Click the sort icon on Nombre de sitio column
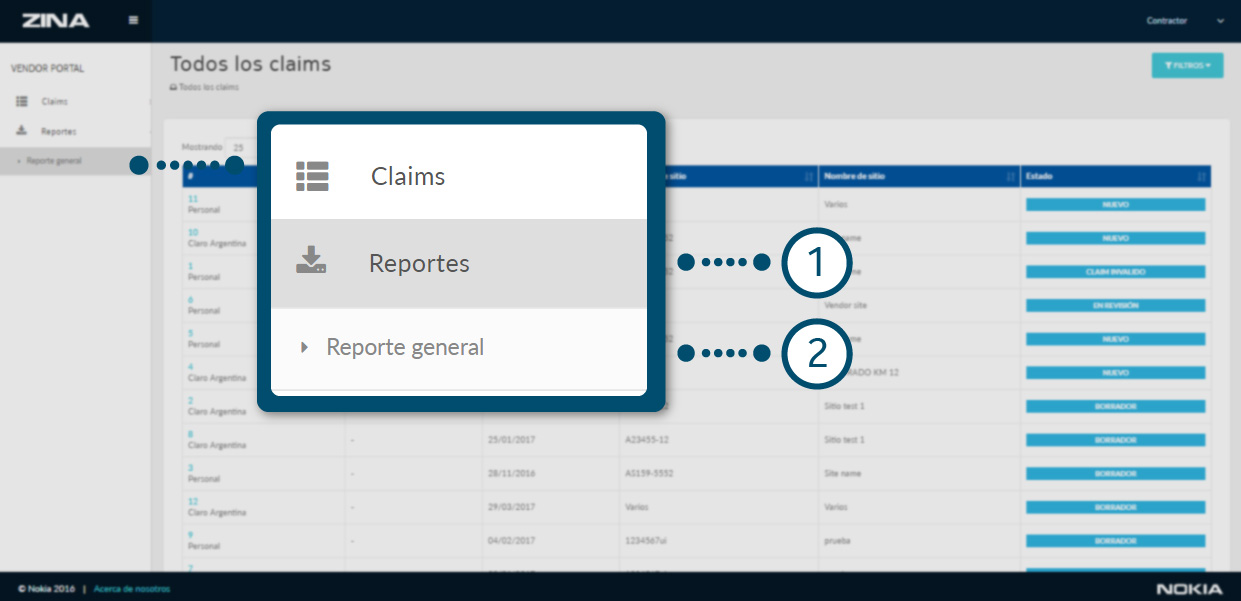Image resolution: width=1241 pixels, height=601 pixels. point(1008,177)
